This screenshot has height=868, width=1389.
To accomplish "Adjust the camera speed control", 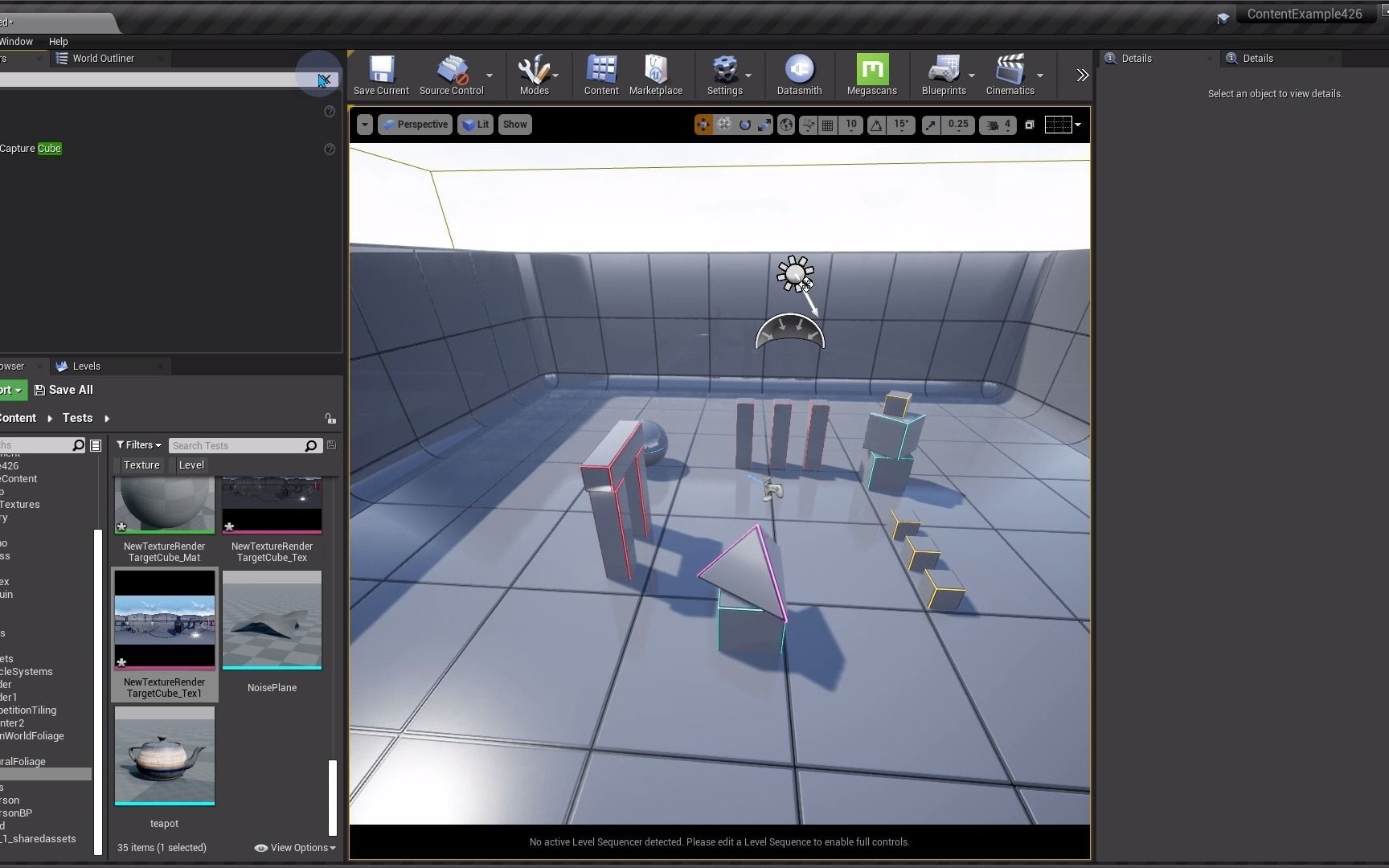I will click(998, 125).
